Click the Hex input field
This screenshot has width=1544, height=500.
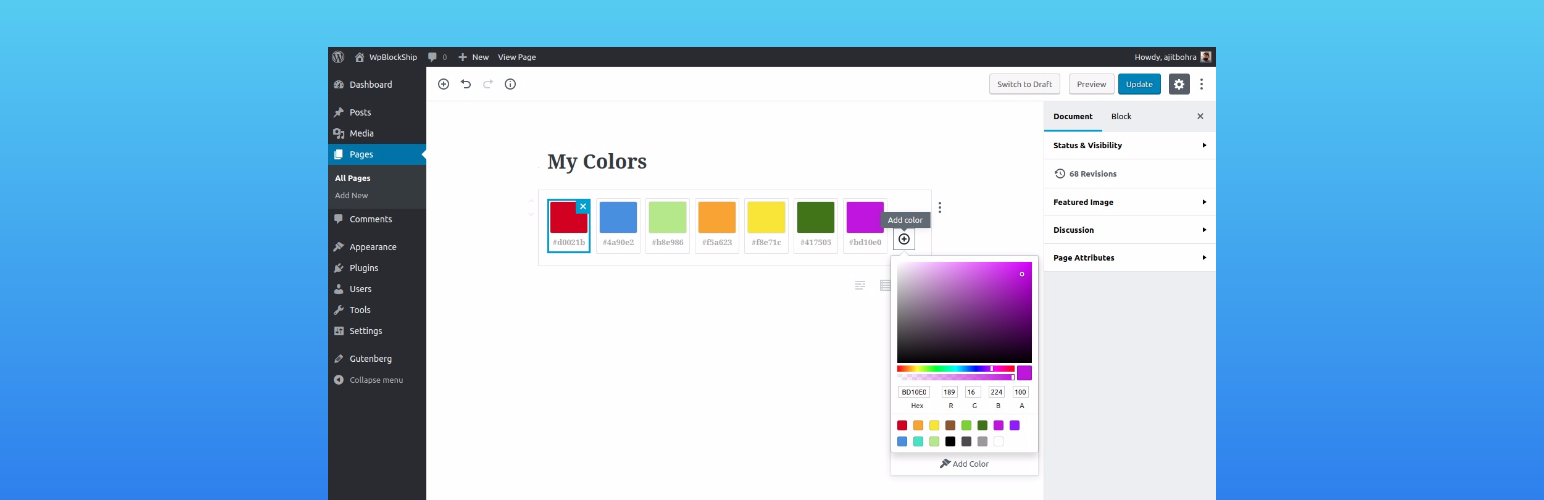(914, 392)
